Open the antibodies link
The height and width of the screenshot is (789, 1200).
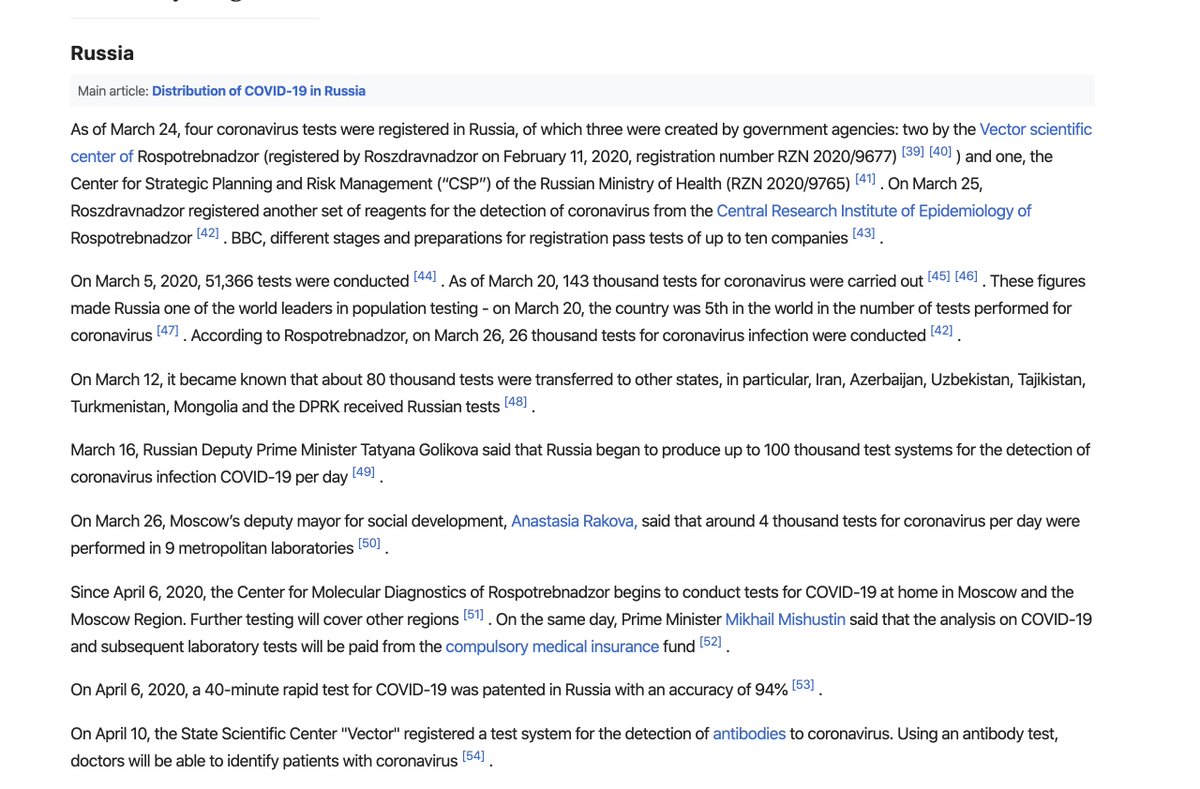(x=749, y=734)
